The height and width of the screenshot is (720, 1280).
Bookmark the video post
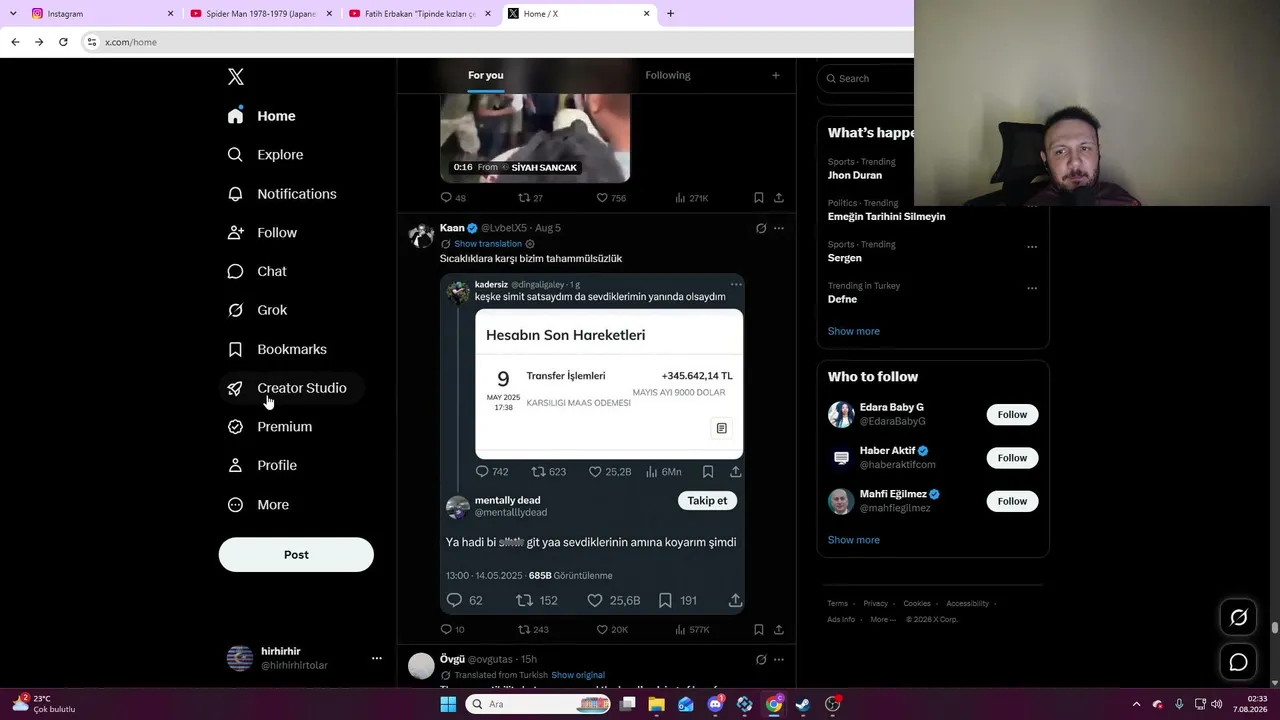759,198
